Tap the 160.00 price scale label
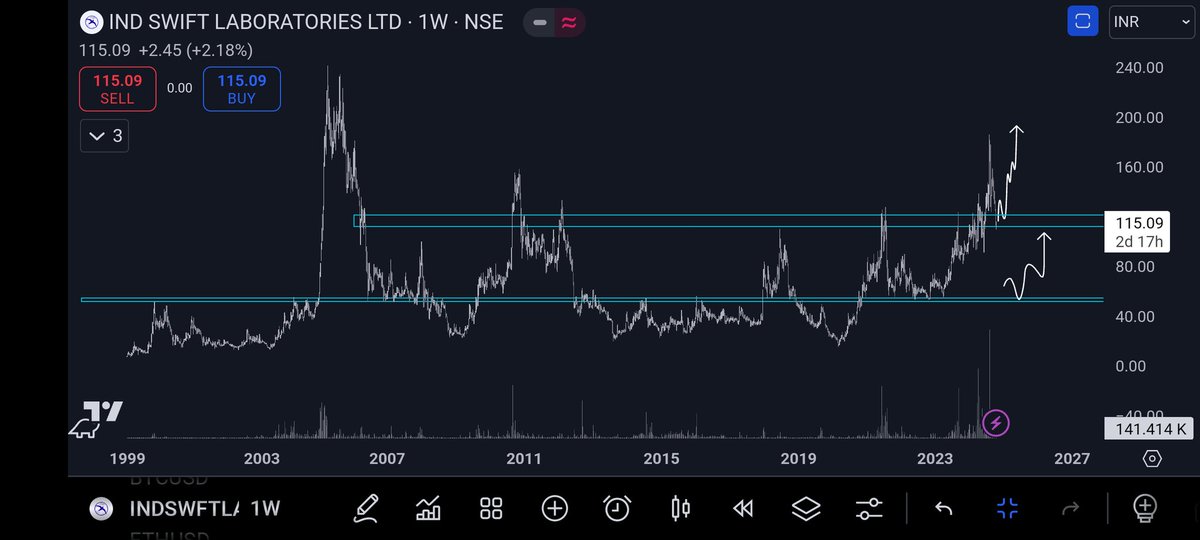1200x540 pixels. (1138, 167)
